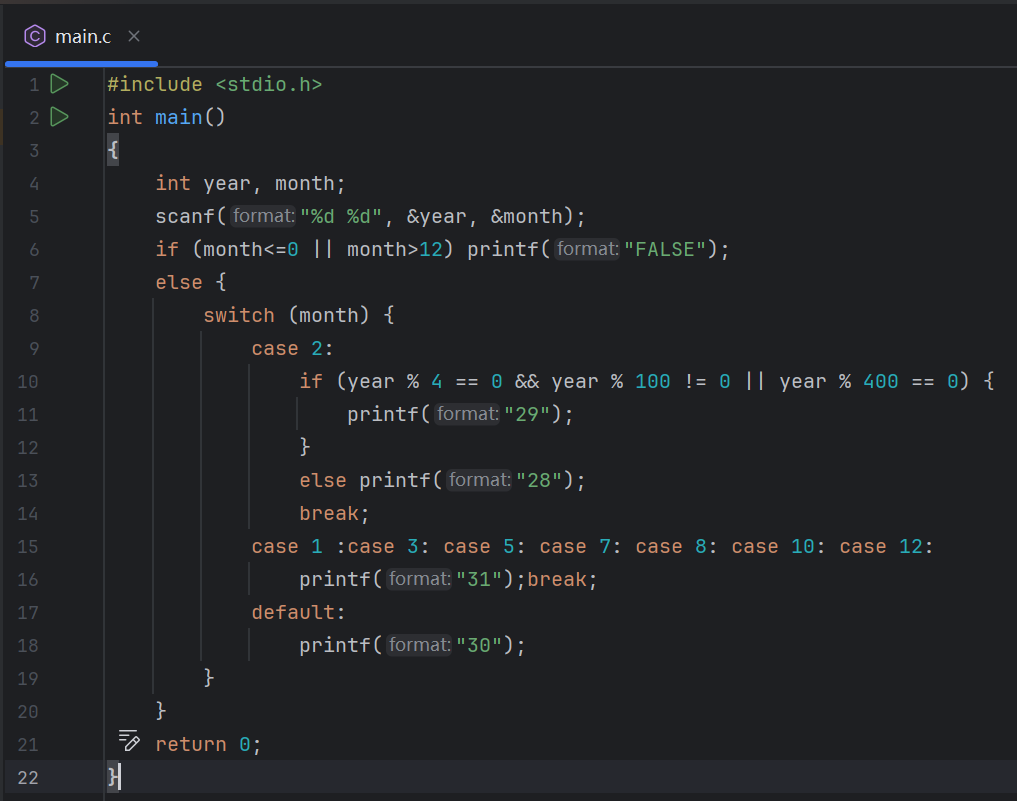Click the pencil edit icon on line 21

pos(129,740)
